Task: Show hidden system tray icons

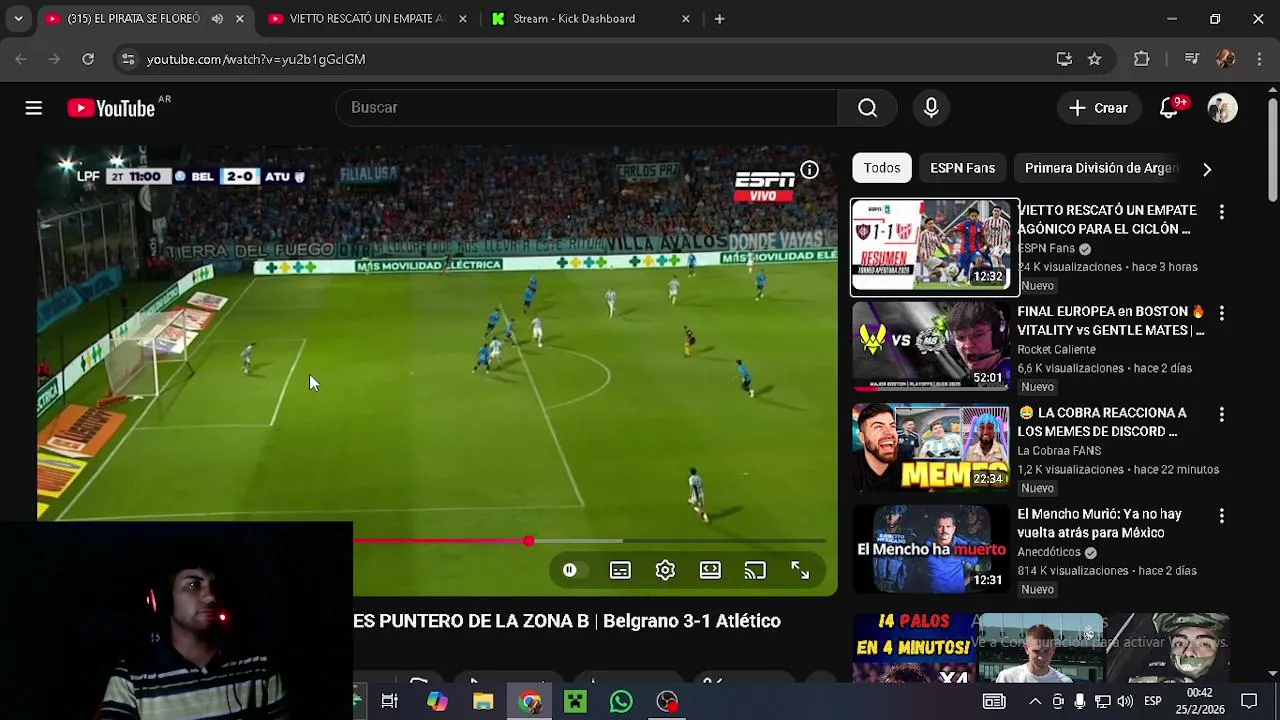Action: tap(1035, 701)
